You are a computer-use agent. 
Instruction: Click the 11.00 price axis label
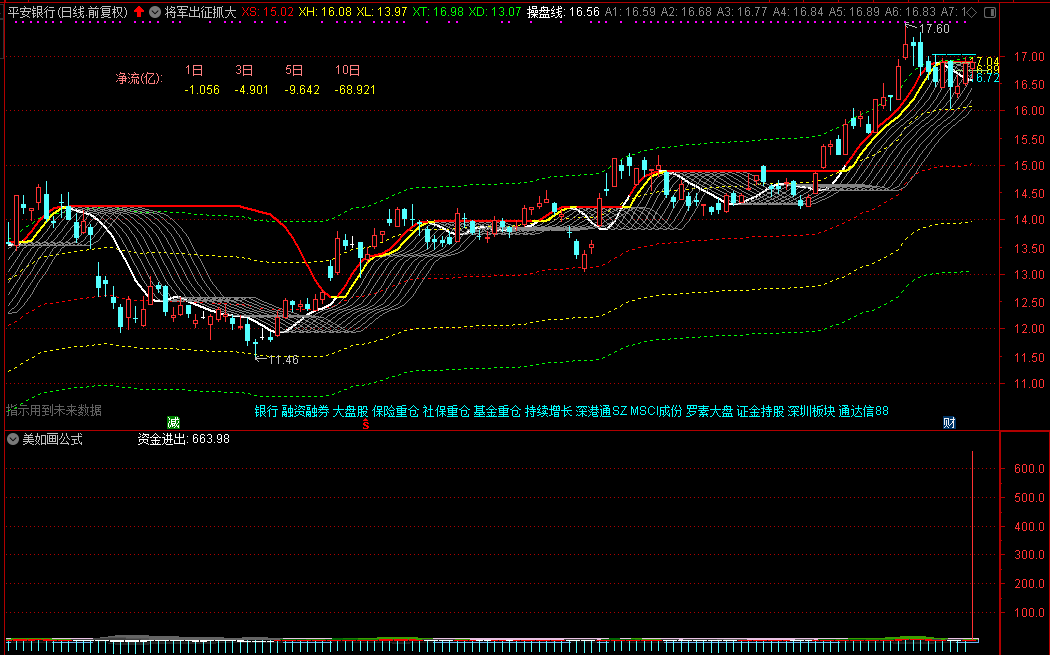(1029, 384)
